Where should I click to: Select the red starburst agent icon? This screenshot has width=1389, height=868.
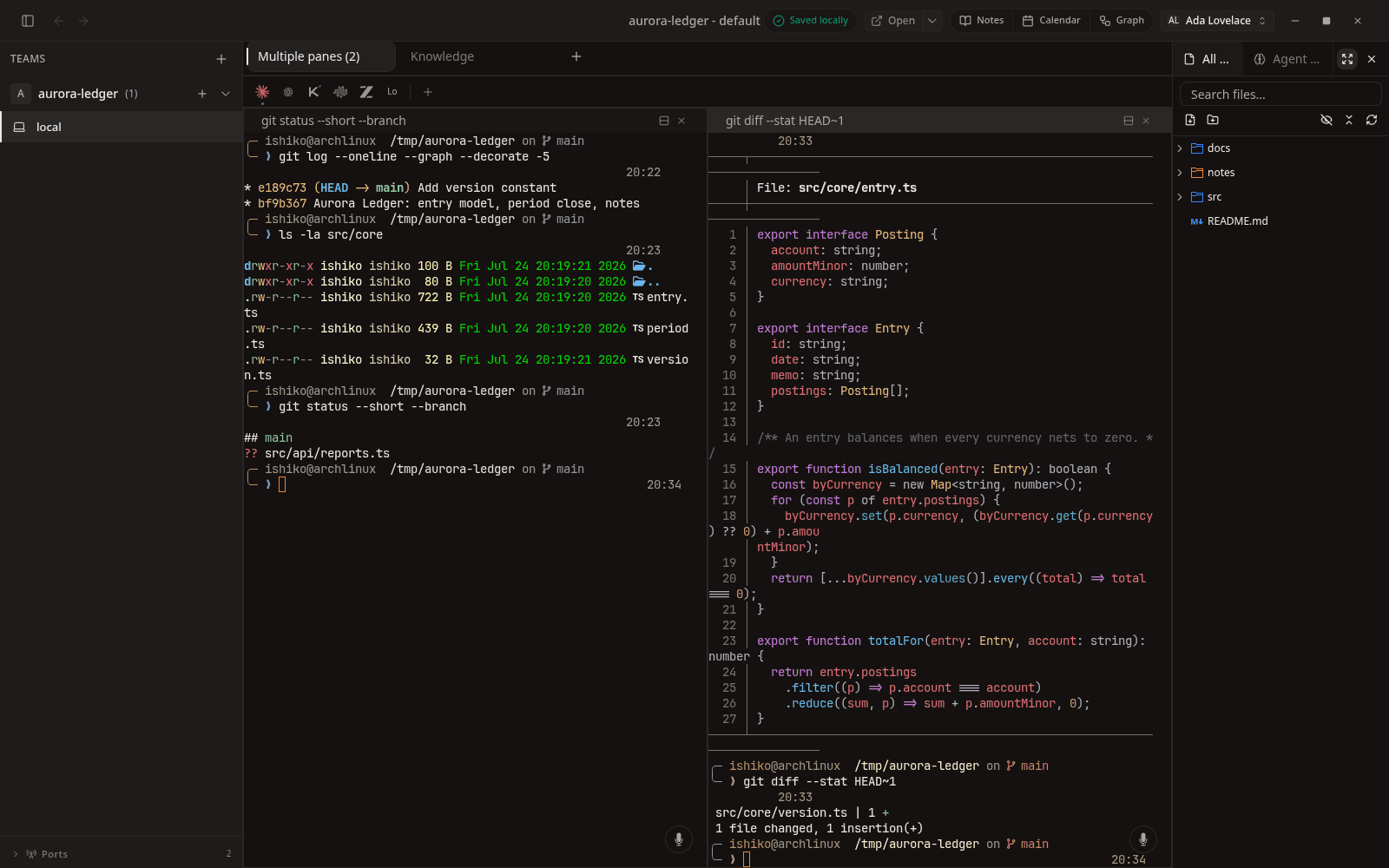pos(262,91)
